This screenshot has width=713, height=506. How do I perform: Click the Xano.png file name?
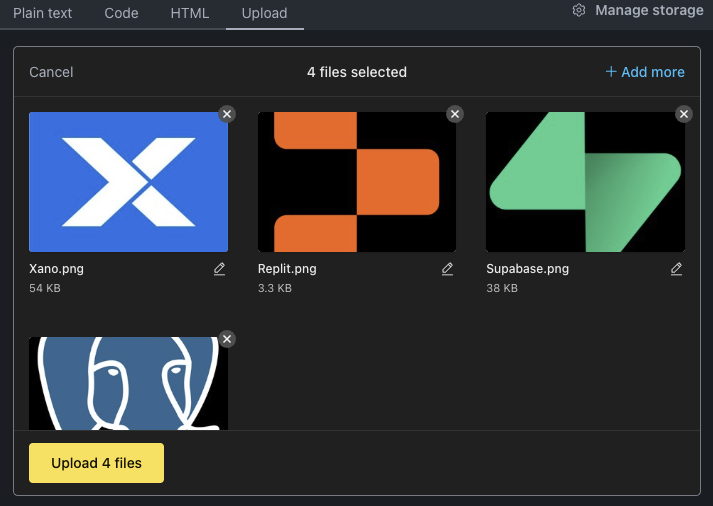pyautogui.click(x=56, y=269)
